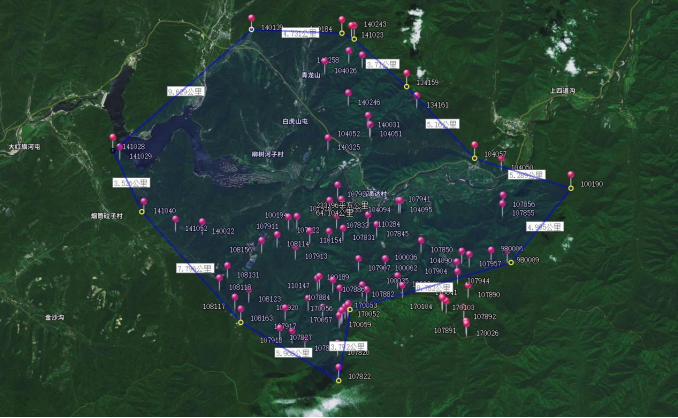The width and height of the screenshot is (678, 418).
Task: Click the pin next to 140246
Action: tap(348, 98)
